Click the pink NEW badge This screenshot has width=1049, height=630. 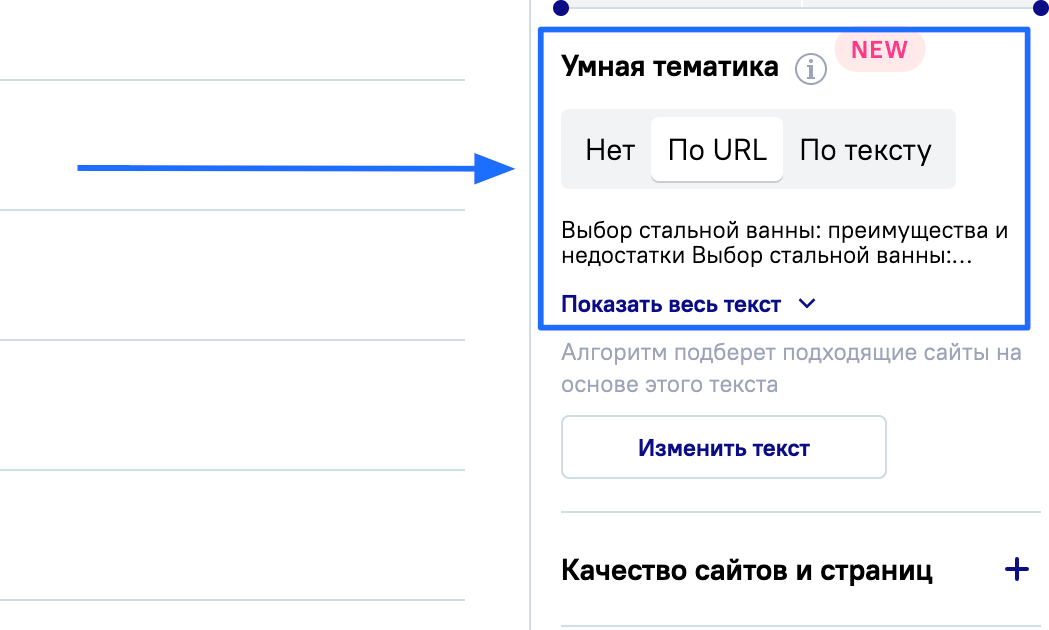pyautogui.click(x=880, y=50)
